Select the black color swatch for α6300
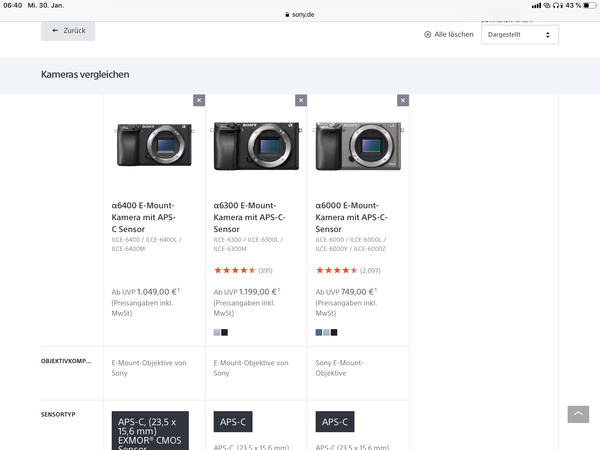This screenshot has width=600, height=450. pos(225,332)
